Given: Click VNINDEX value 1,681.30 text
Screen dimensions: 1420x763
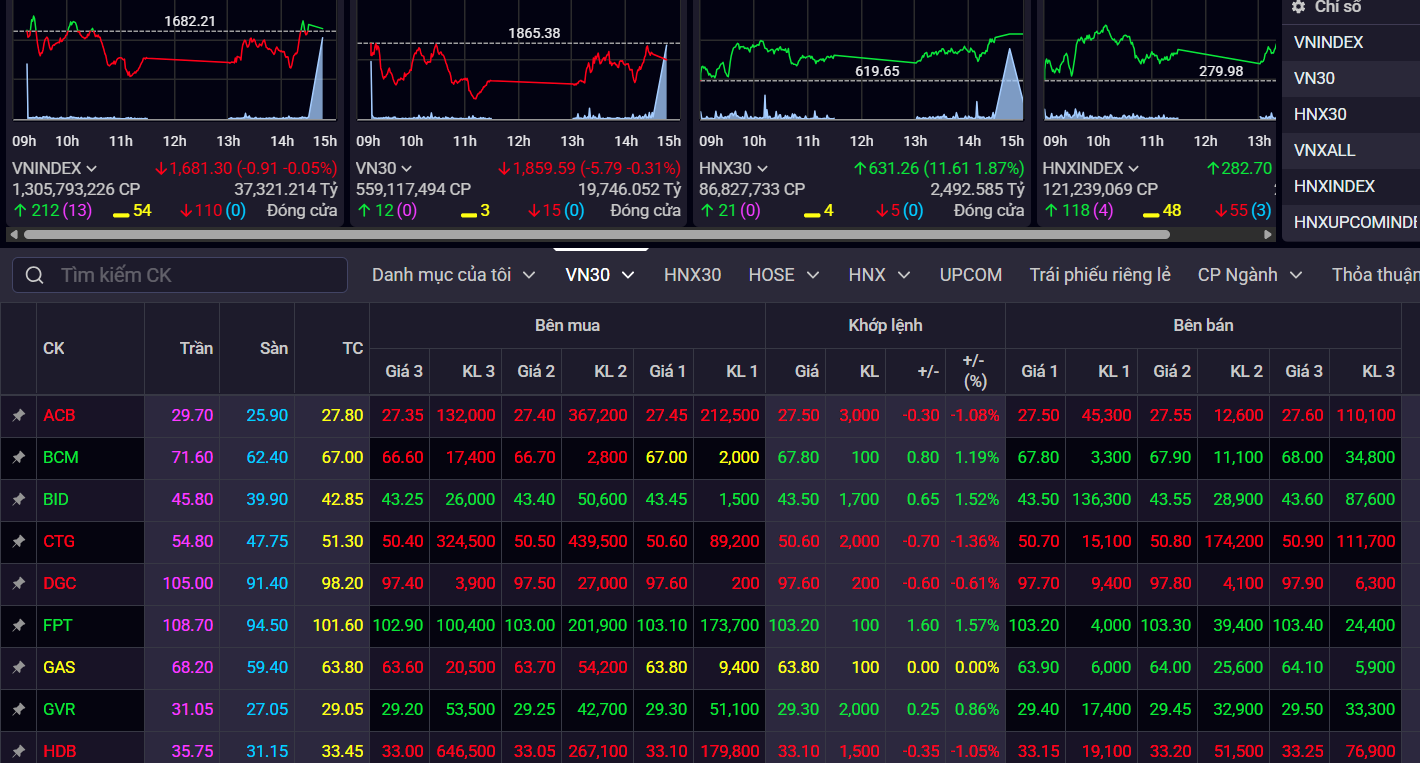Looking at the screenshot, I should (x=201, y=168).
